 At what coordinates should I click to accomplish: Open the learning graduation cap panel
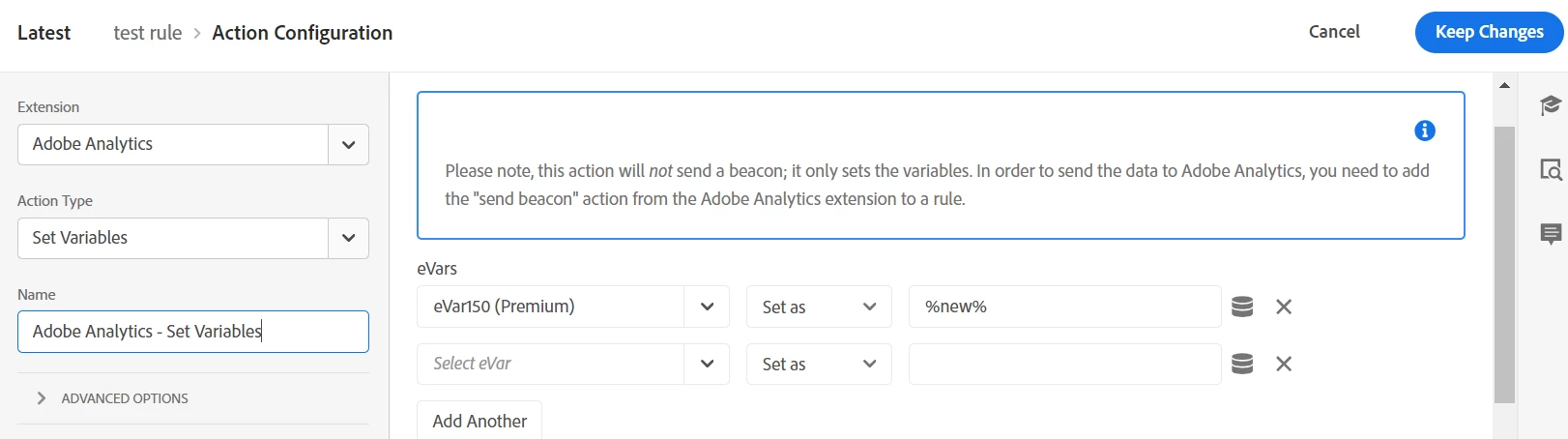click(x=1551, y=105)
